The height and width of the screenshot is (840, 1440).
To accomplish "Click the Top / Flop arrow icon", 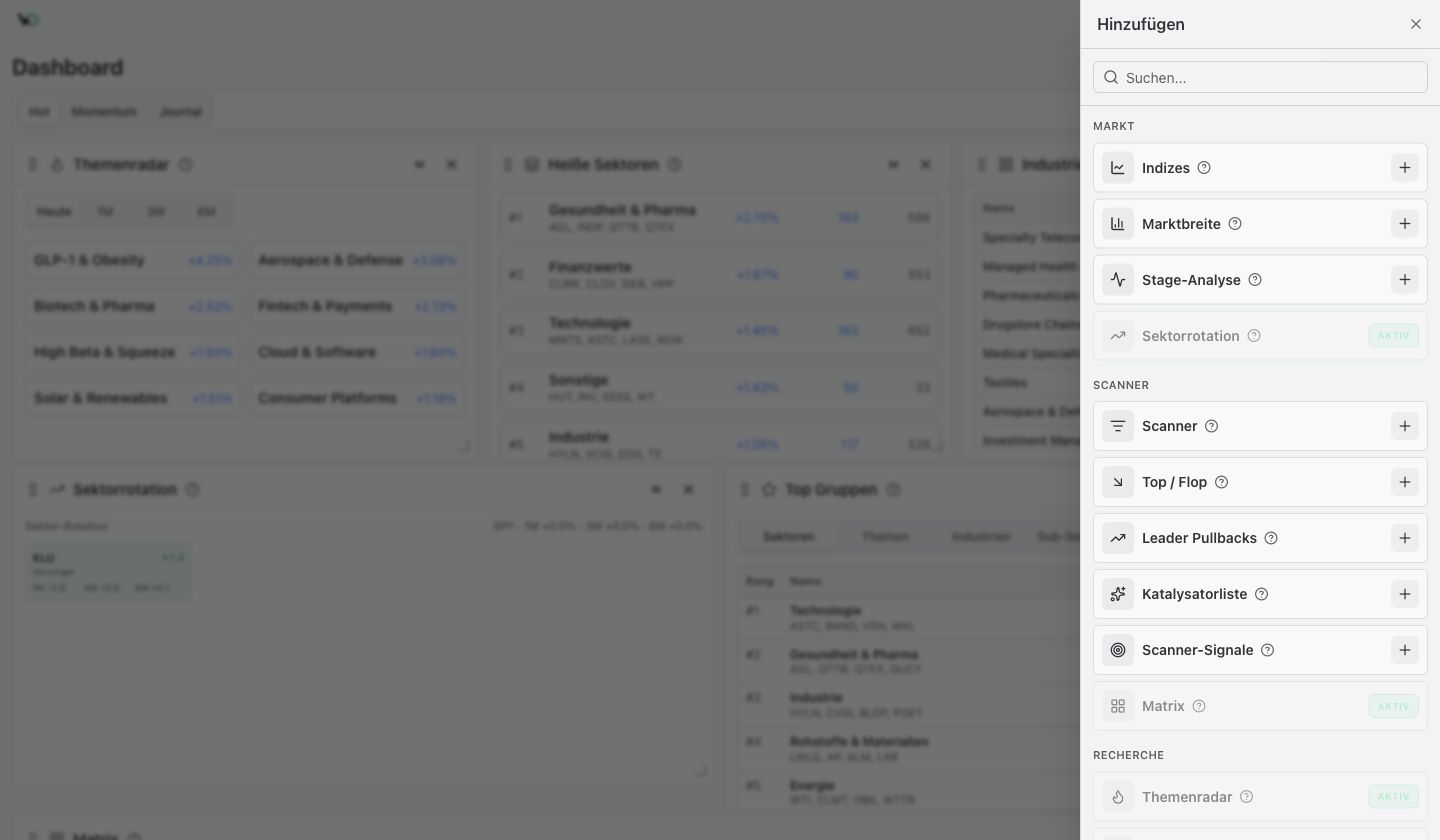I will 1118,482.
